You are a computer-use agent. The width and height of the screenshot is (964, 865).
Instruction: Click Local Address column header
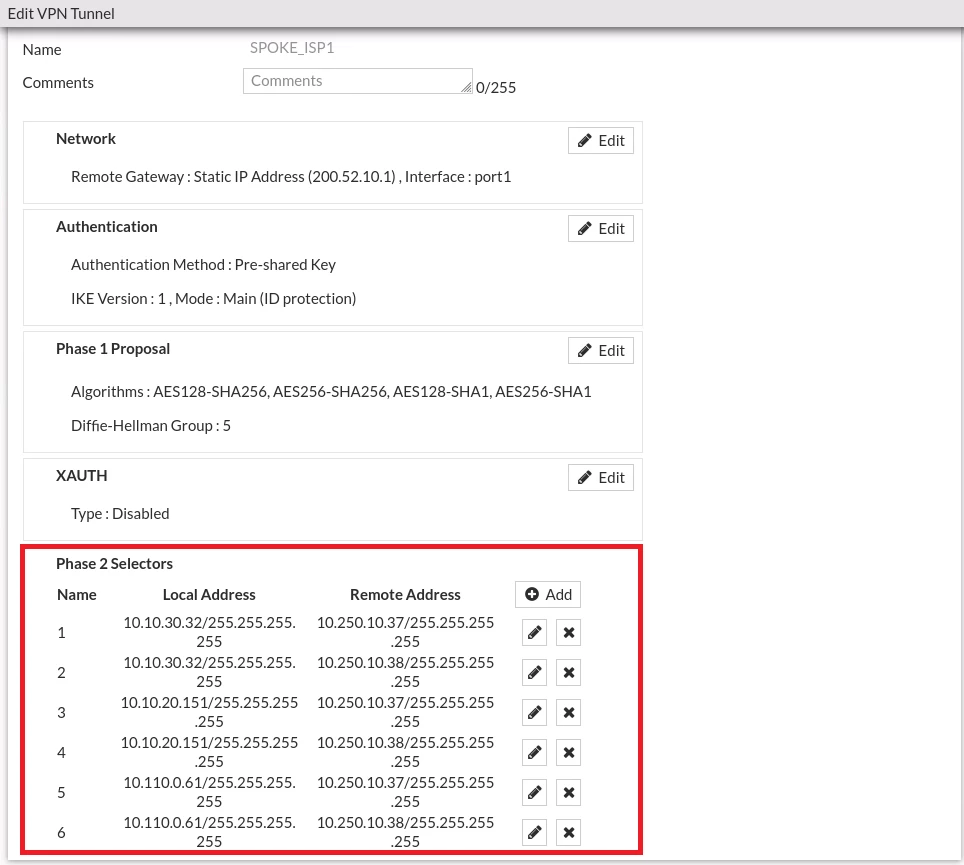[x=209, y=594]
